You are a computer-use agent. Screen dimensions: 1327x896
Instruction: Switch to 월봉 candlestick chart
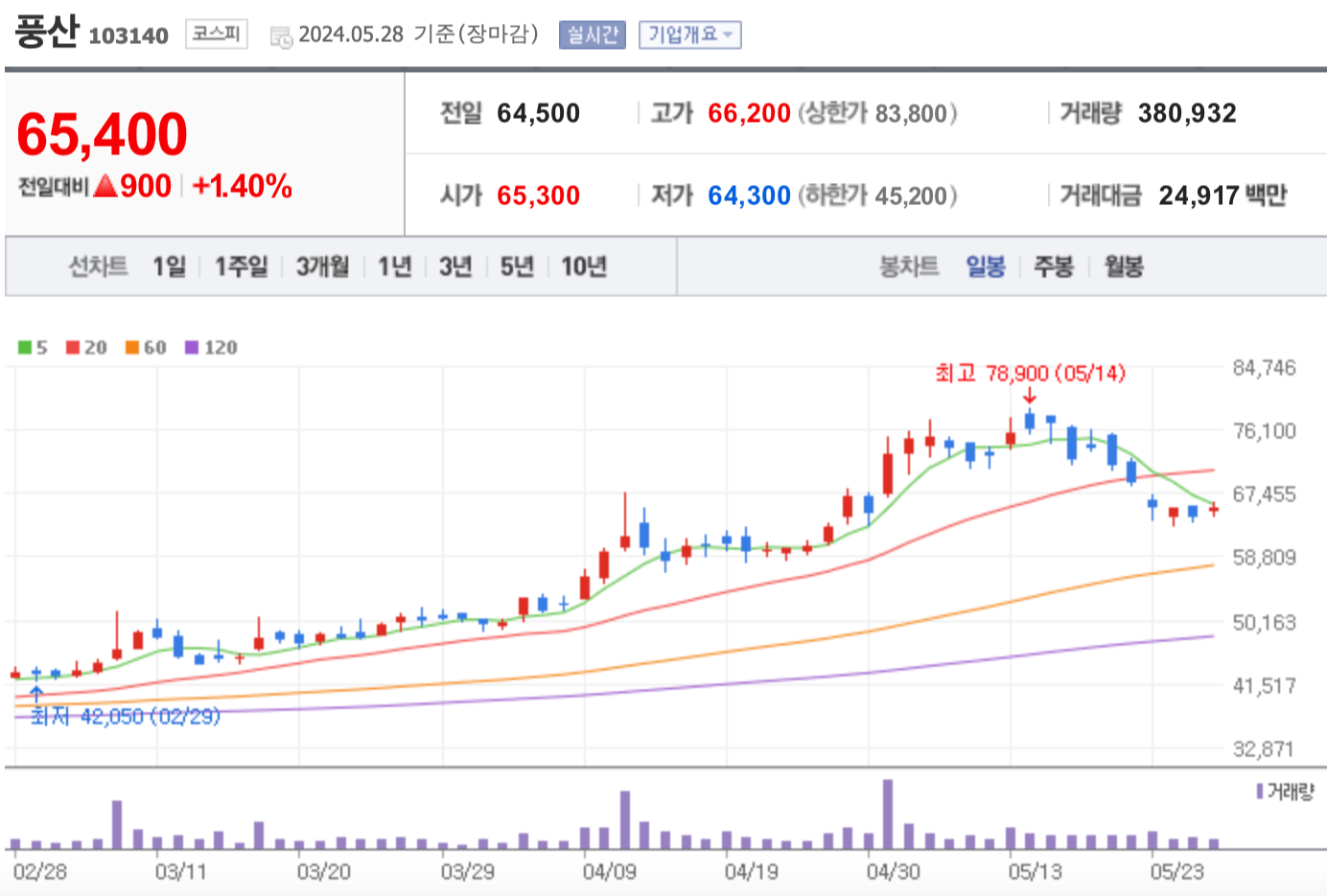pyautogui.click(x=1123, y=266)
